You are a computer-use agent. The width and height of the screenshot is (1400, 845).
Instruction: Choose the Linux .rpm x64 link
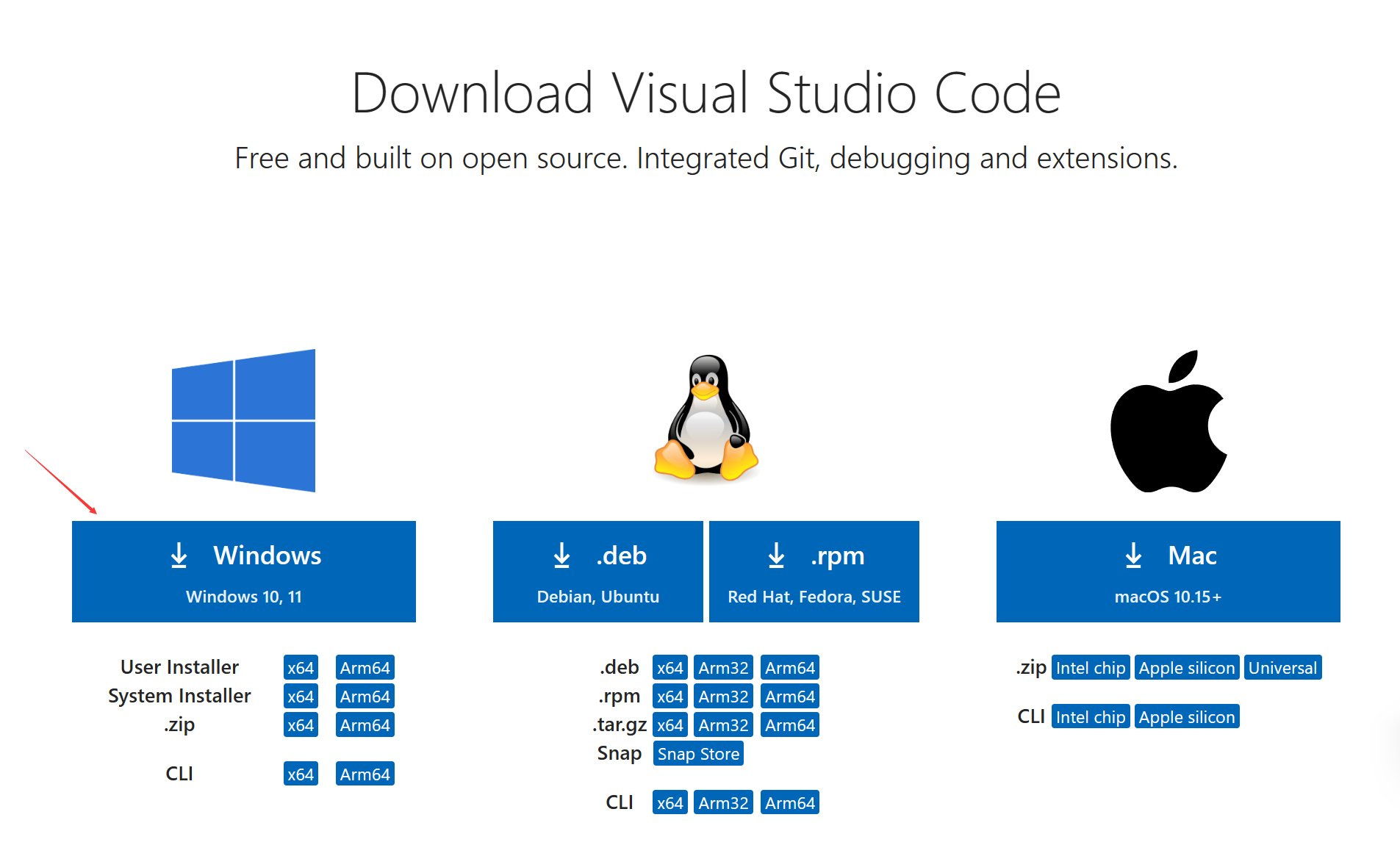(670, 696)
